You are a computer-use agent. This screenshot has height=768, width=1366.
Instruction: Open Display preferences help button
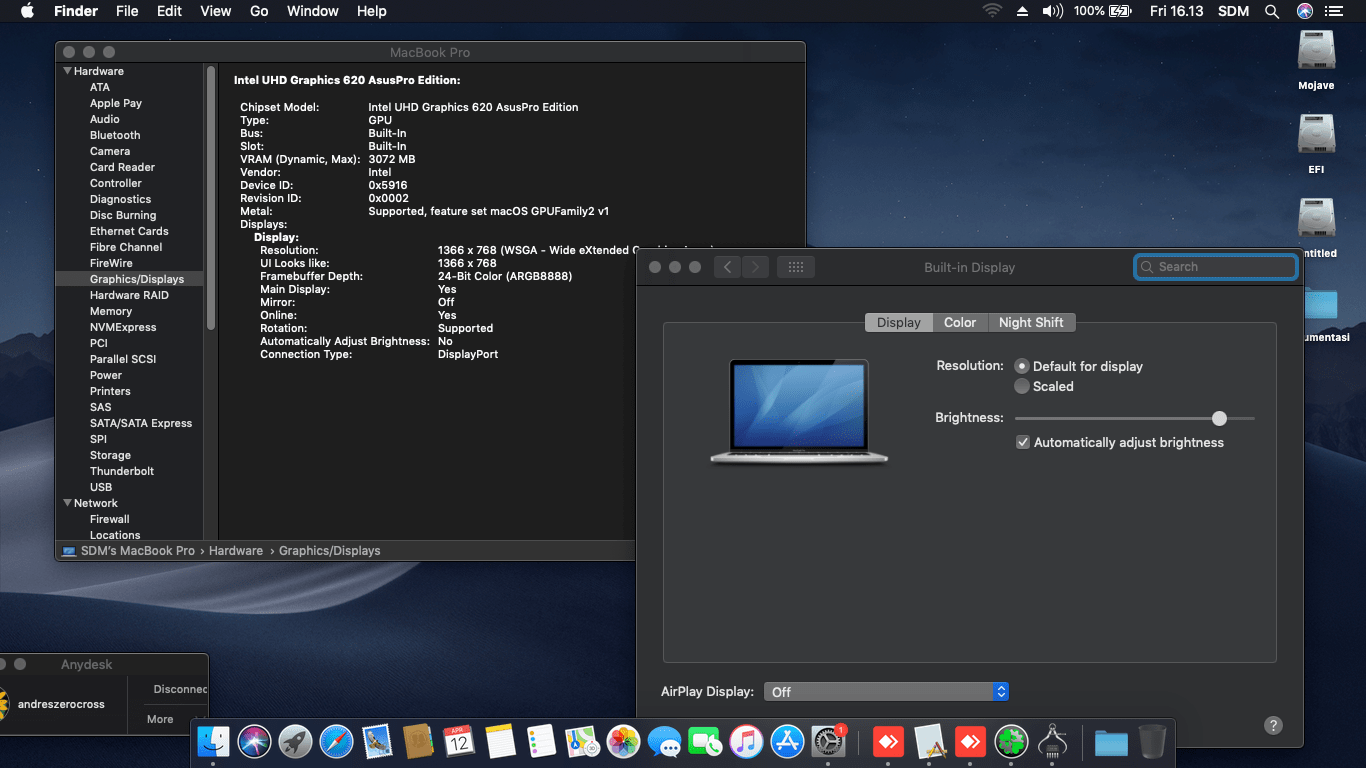(x=1273, y=725)
